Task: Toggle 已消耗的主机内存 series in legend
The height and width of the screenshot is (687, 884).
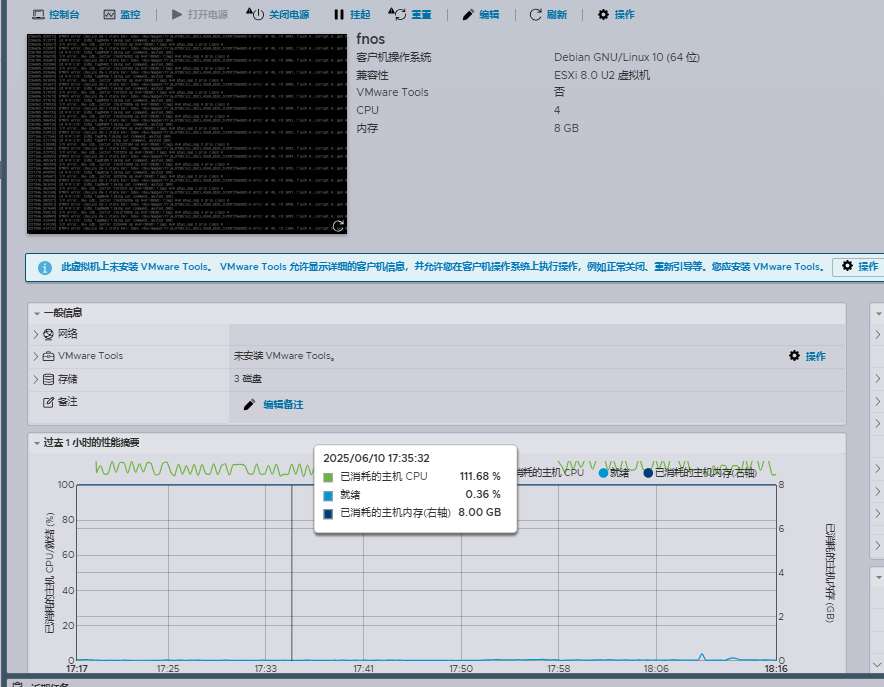Action: (x=648, y=472)
